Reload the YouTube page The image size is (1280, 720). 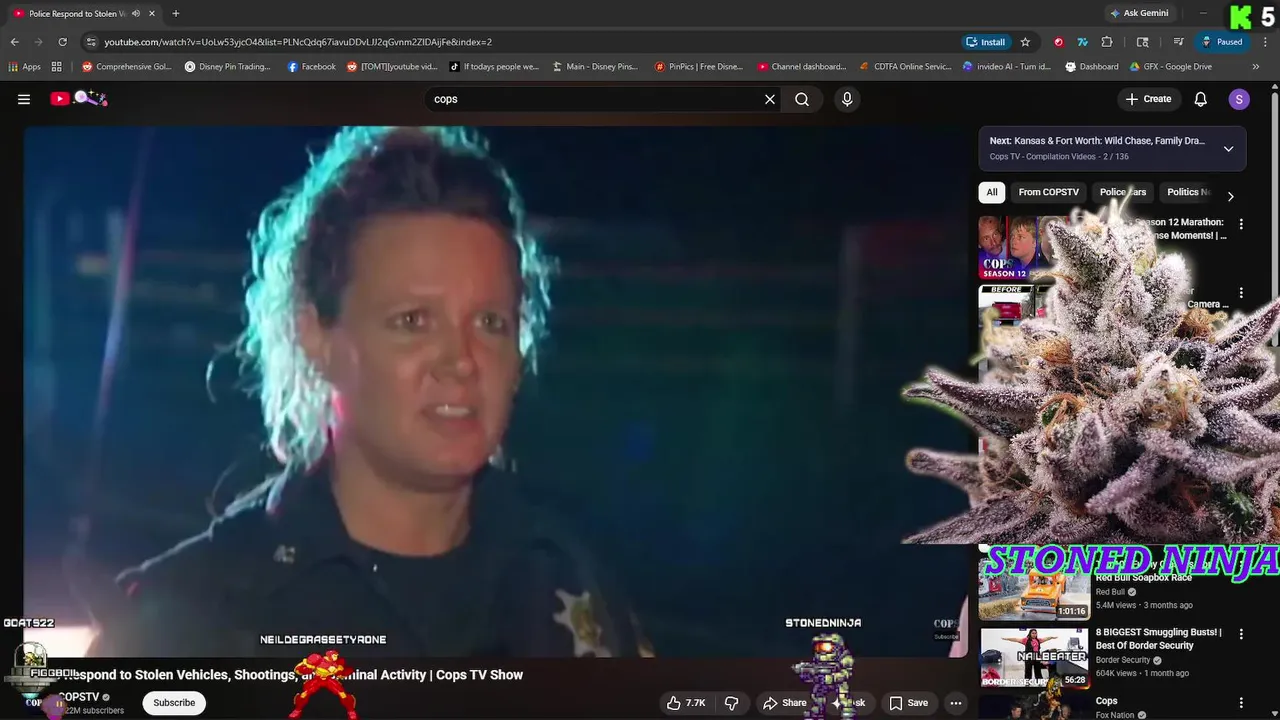pos(62,42)
